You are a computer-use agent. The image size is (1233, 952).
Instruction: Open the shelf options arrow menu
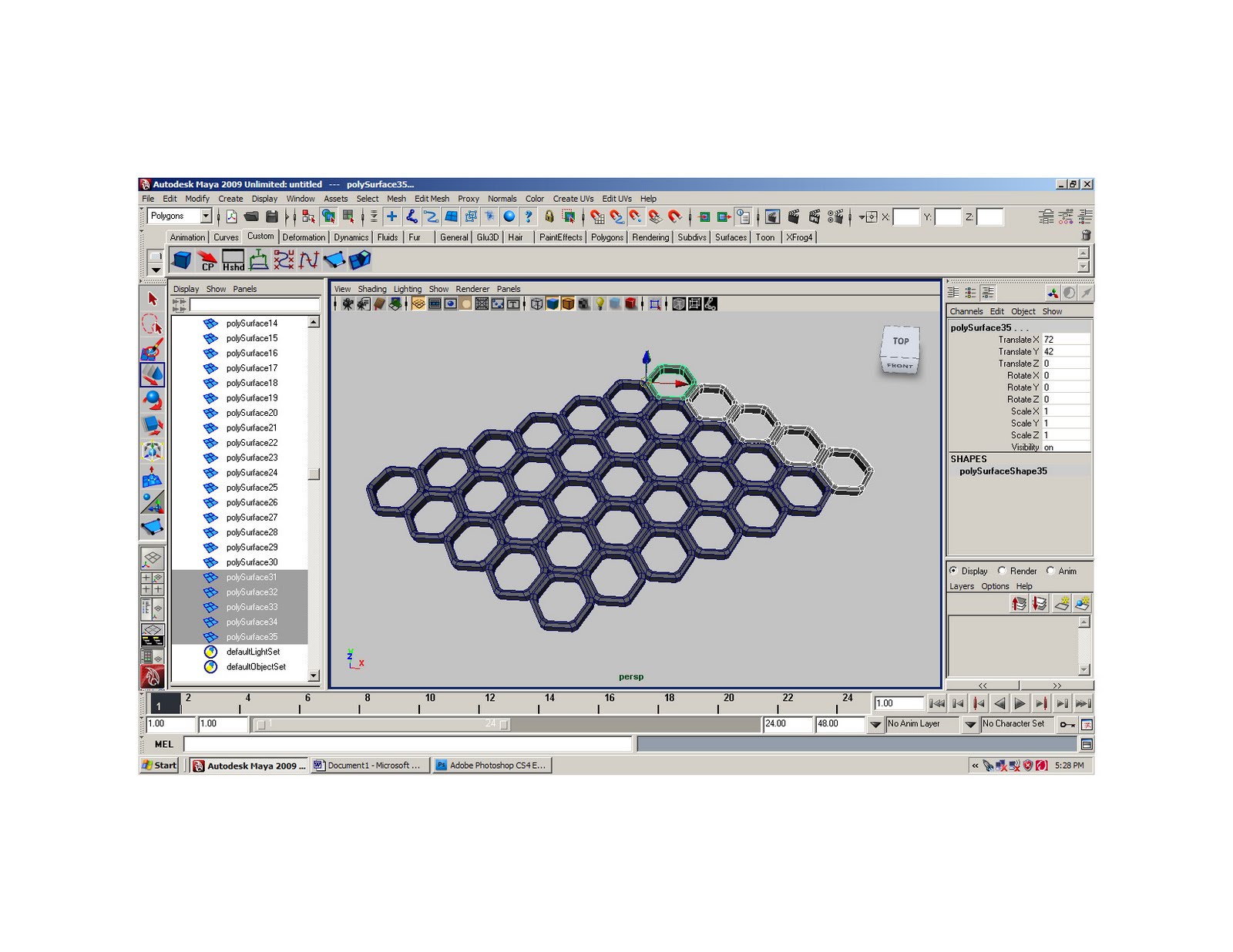[156, 270]
